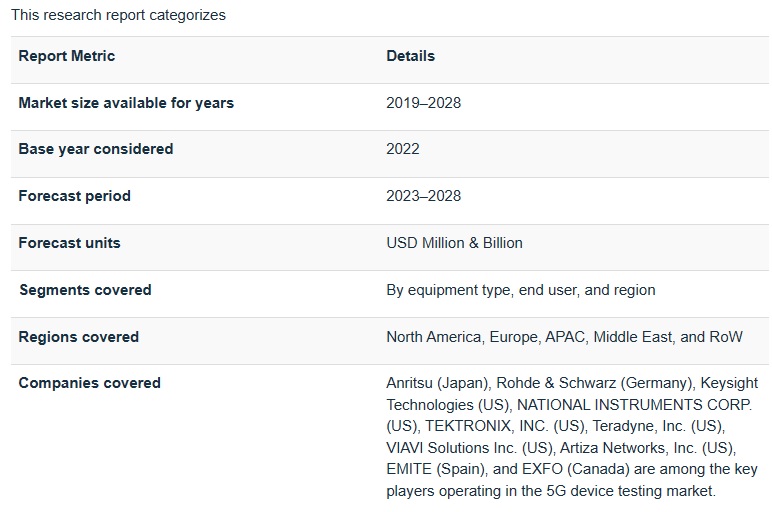Click the 'USD Million & Billion' value
This screenshot has width=772, height=512.
point(454,243)
